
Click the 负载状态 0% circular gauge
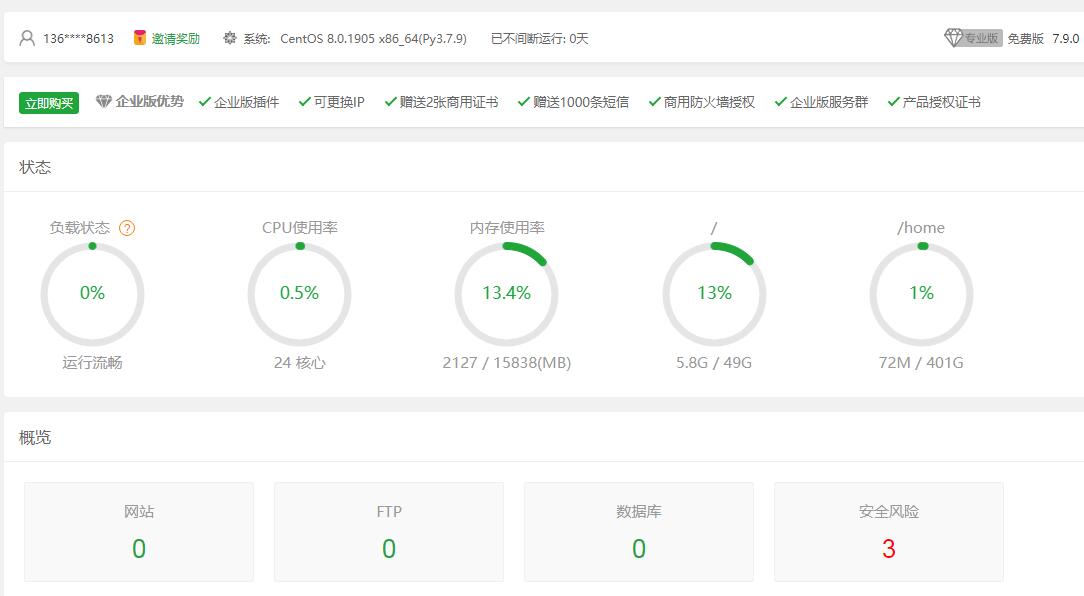tap(92, 293)
